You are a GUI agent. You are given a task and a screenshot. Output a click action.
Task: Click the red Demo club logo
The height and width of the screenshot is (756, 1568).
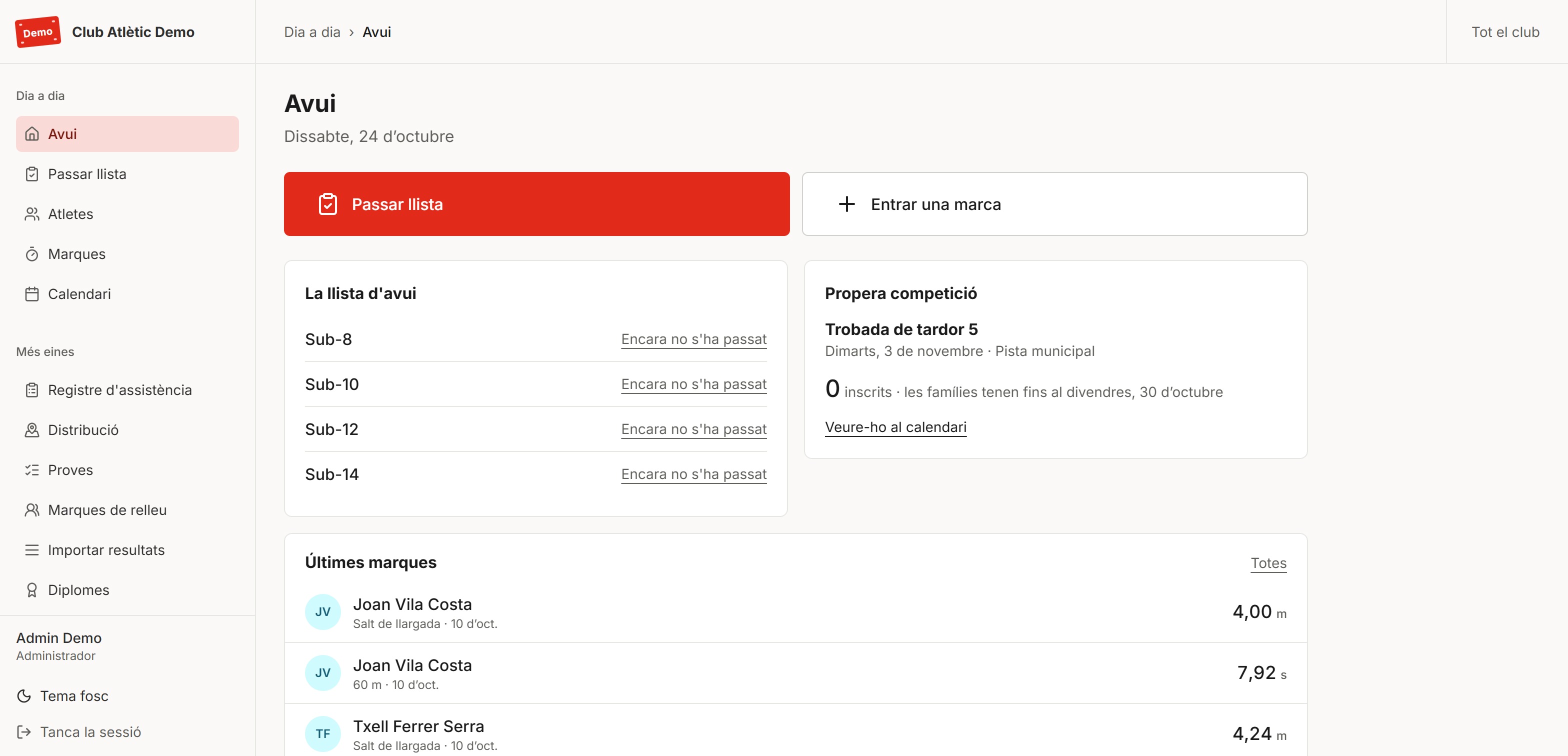[x=37, y=31]
